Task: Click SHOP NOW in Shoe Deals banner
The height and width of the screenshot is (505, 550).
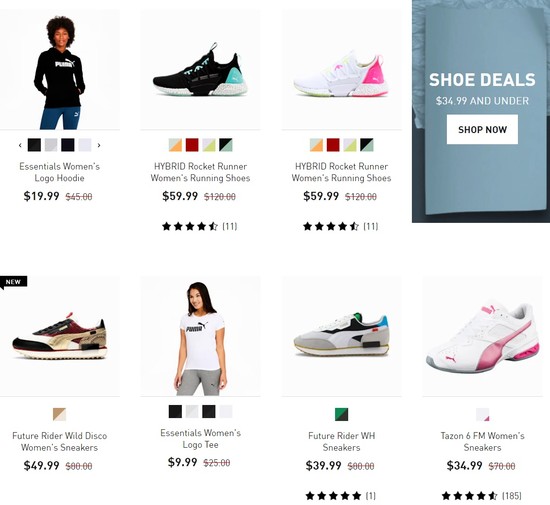Action: (482, 129)
